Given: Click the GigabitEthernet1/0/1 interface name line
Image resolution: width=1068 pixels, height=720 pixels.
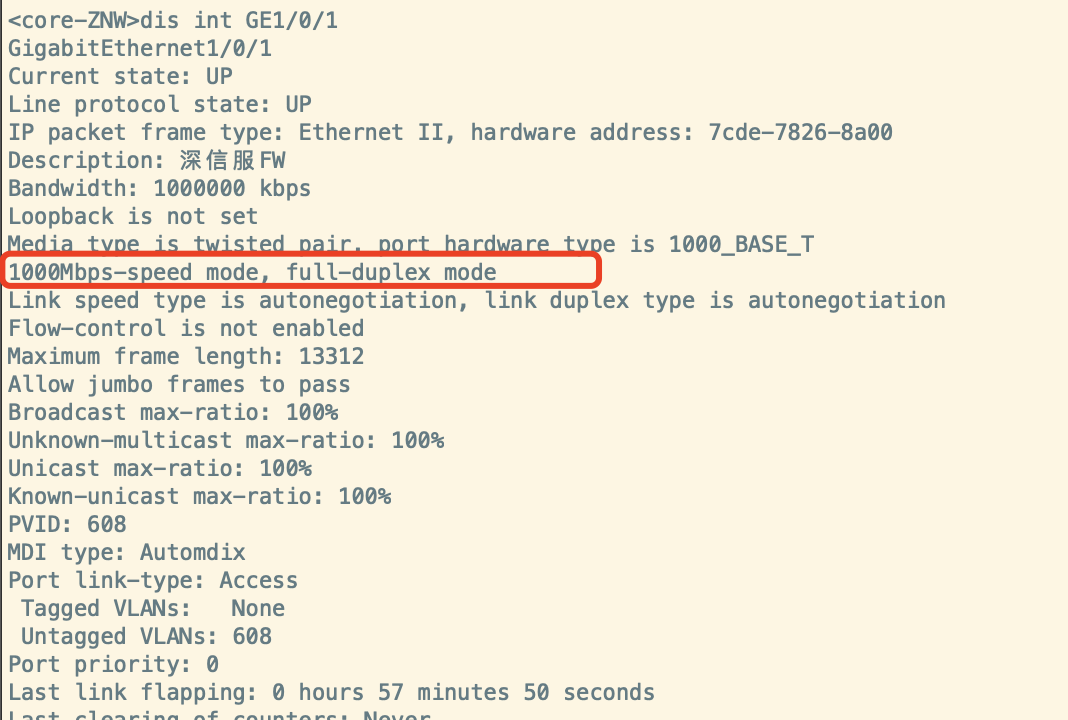Looking at the screenshot, I should (x=140, y=48).
